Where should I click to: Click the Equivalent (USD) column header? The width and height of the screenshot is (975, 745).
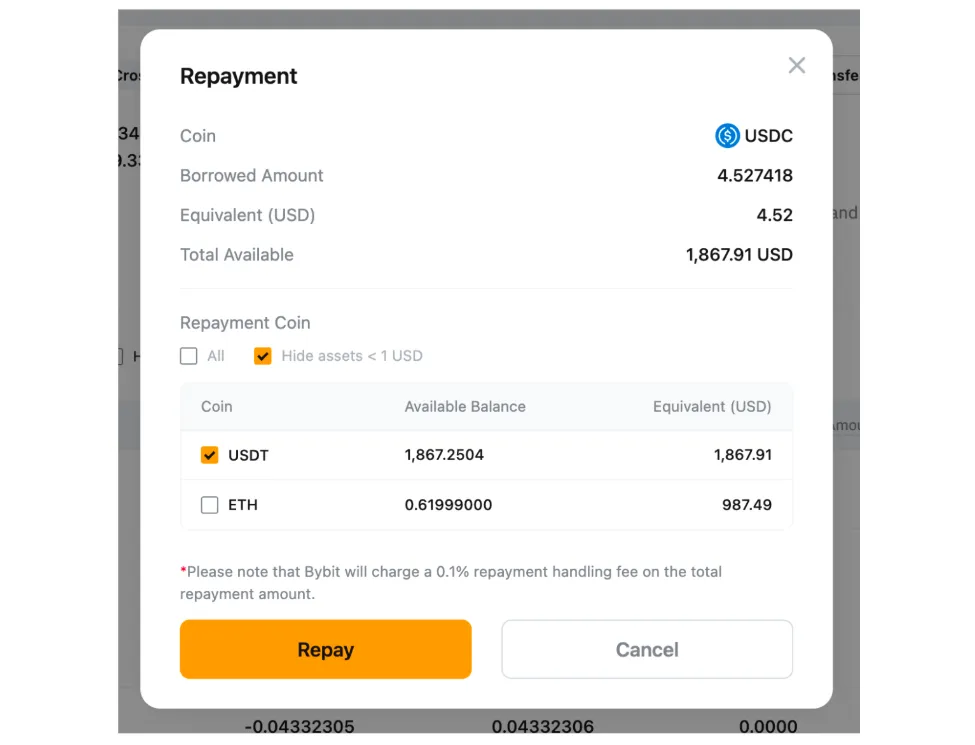[x=712, y=407]
